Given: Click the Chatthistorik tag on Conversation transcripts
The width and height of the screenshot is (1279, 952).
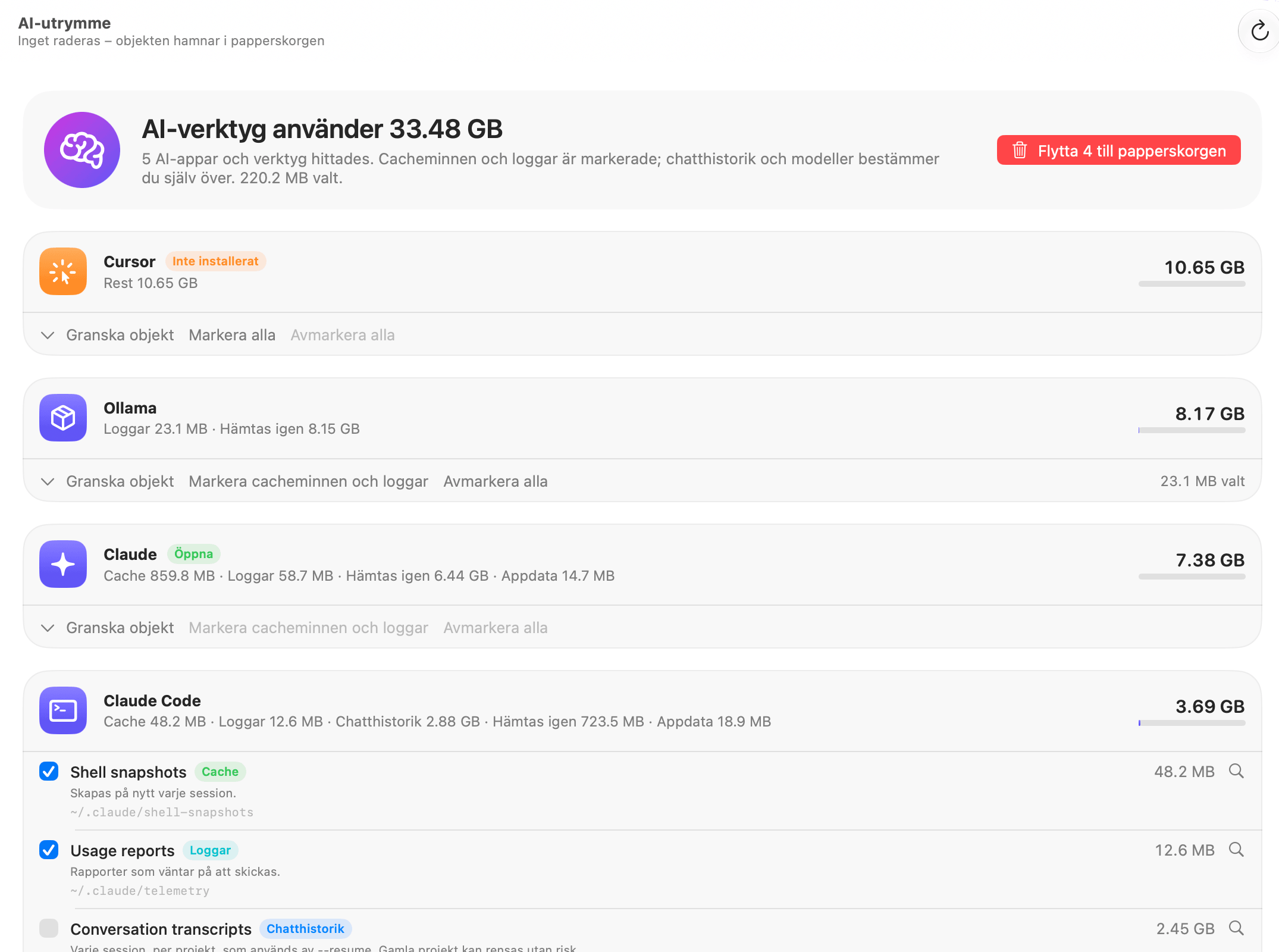Looking at the screenshot, I should (x=305, y=929).
